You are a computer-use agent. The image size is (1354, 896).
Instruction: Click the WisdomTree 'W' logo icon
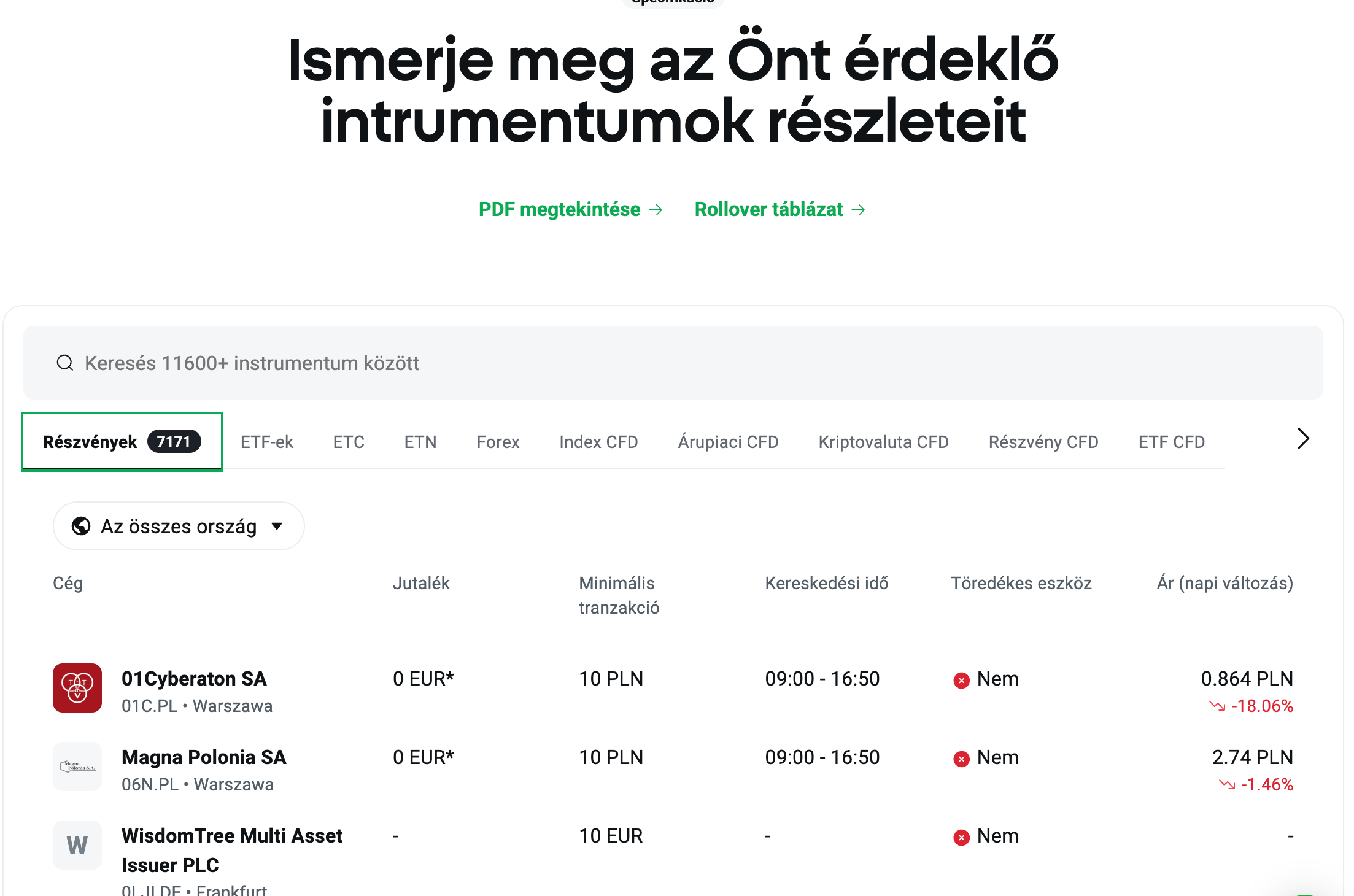pos(77,845)
